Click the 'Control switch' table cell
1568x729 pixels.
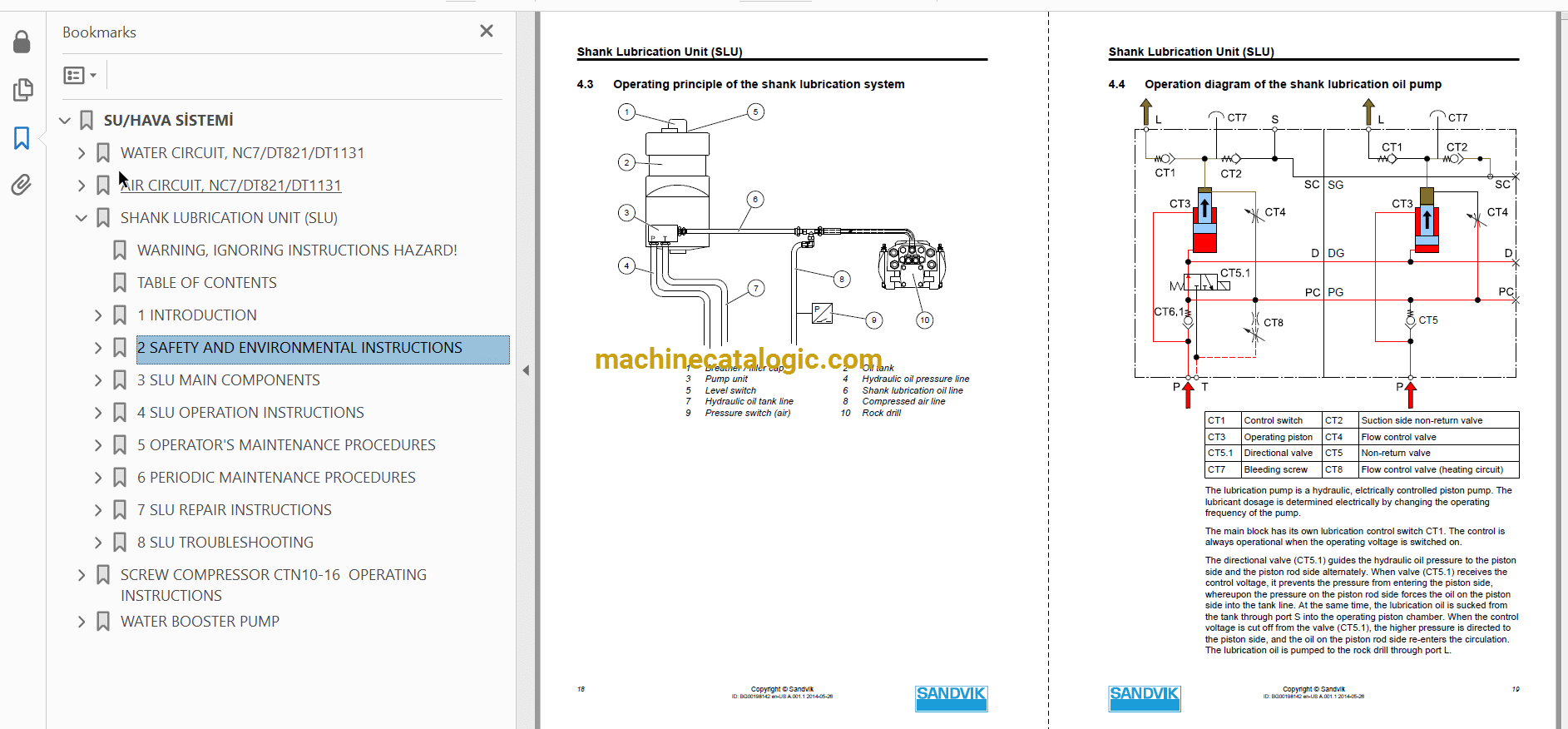(x=1281, y=420)
